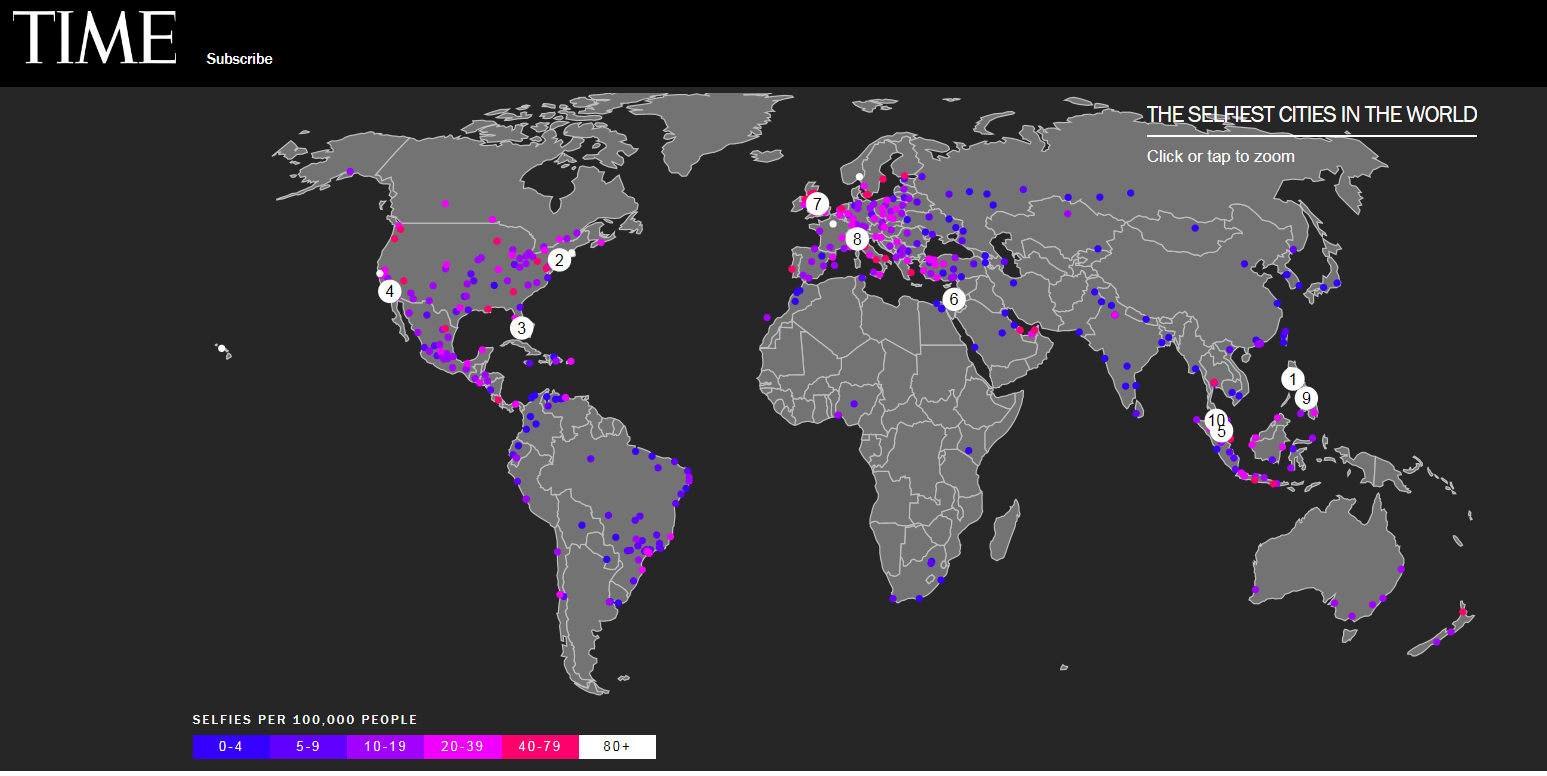This screenshot has height=776, width=1547.
Task: Click the 80+ legend swatch
Action: click(617, 747)
